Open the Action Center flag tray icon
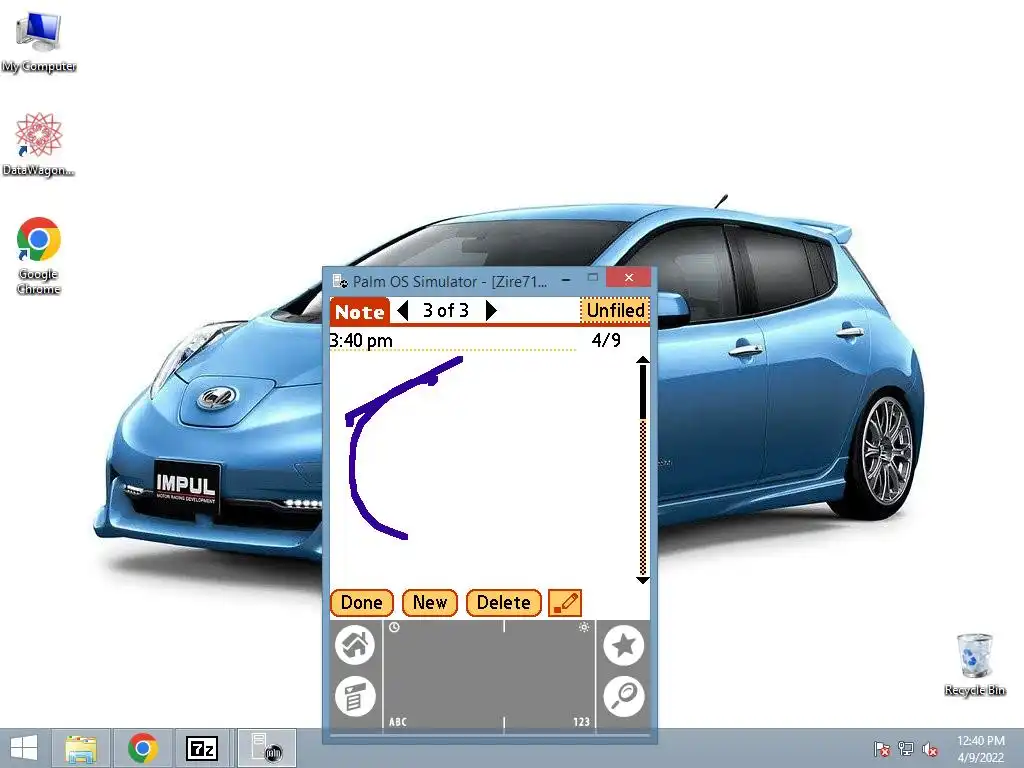Viewport: 1024px width, 768px height. (881, 749)
